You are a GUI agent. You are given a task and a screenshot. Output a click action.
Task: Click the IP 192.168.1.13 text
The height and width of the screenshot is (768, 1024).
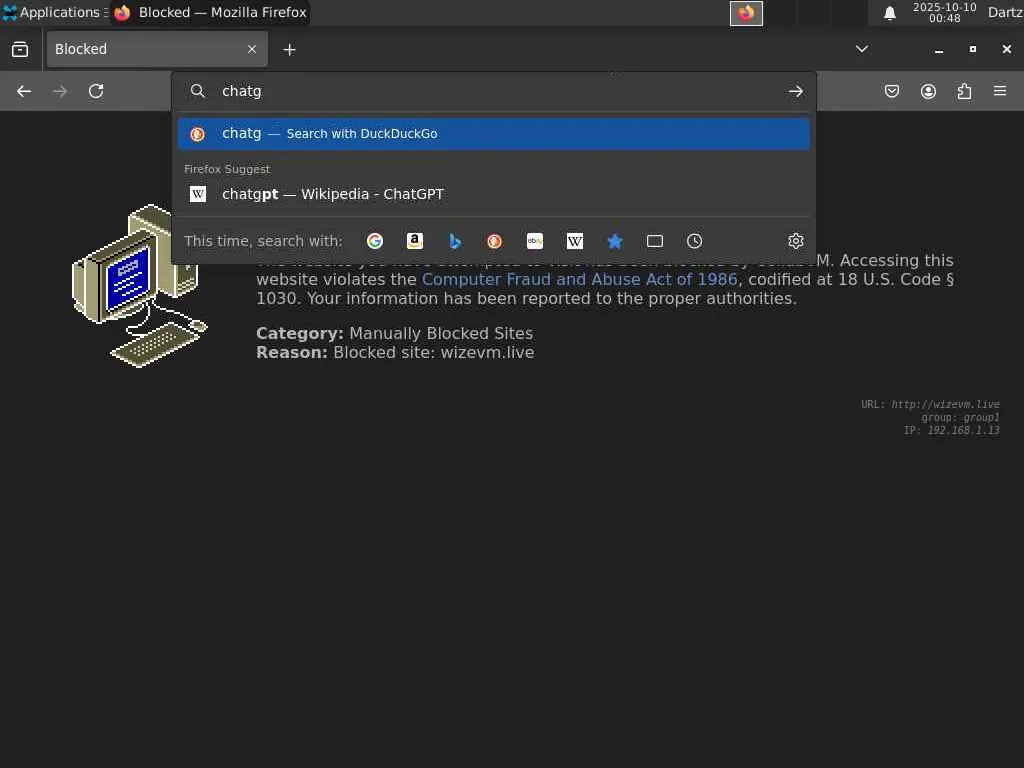point(952,430)
